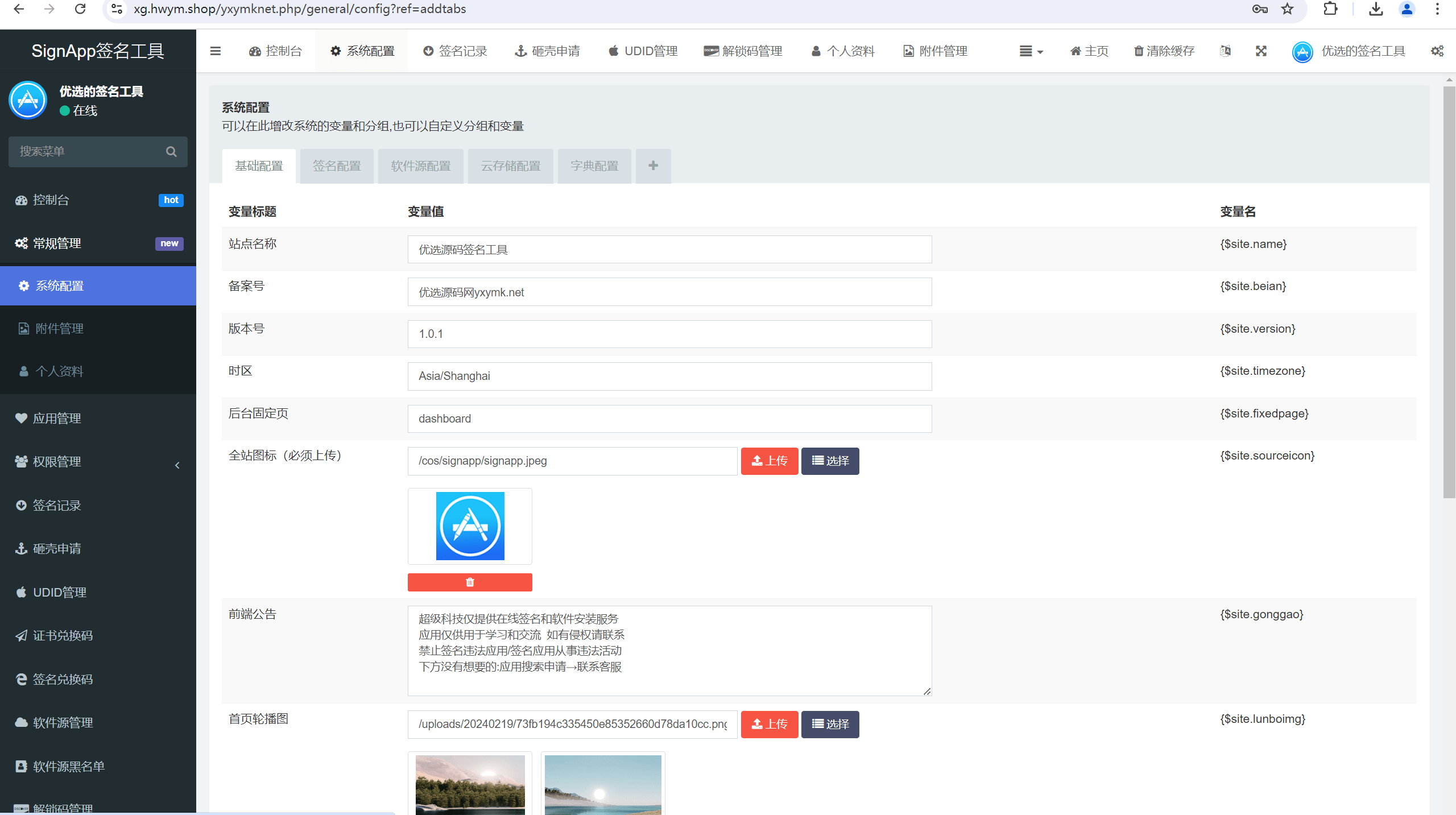
Task: Open browser extensions puzzle icon
Action: click(x=1330, y=9)
